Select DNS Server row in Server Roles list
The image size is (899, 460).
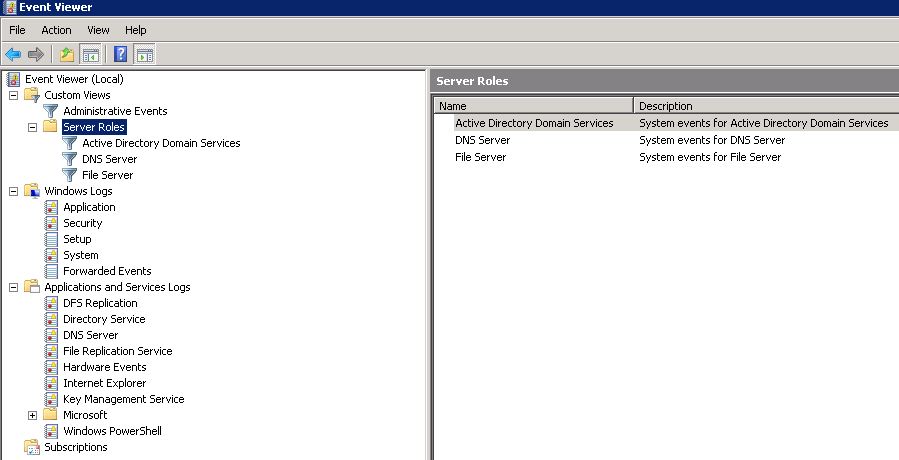click(x=482, y=140)
